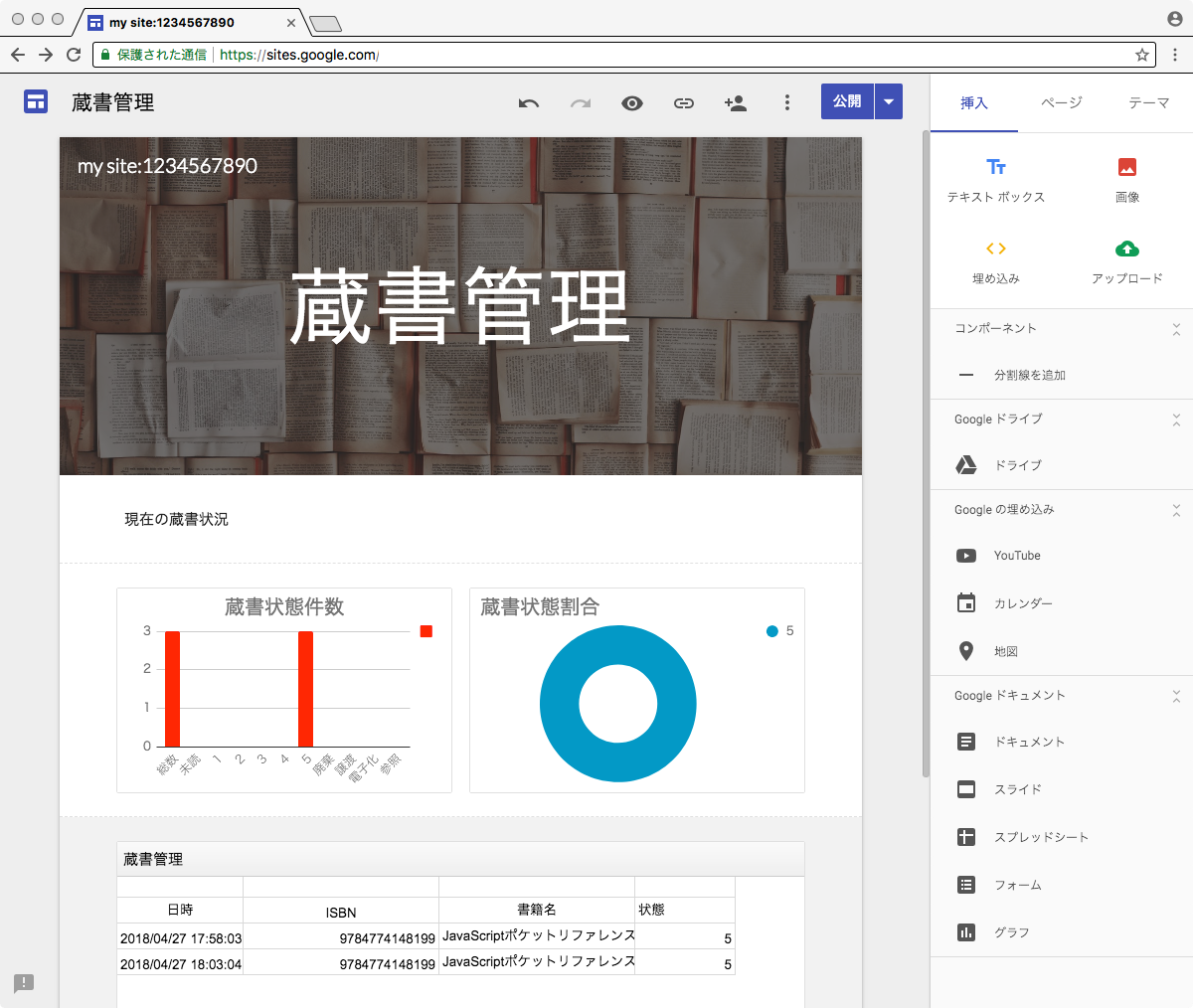Collapse the Google ドライブ section
Screen dimensions: 1193x1008
point(1176,420)
